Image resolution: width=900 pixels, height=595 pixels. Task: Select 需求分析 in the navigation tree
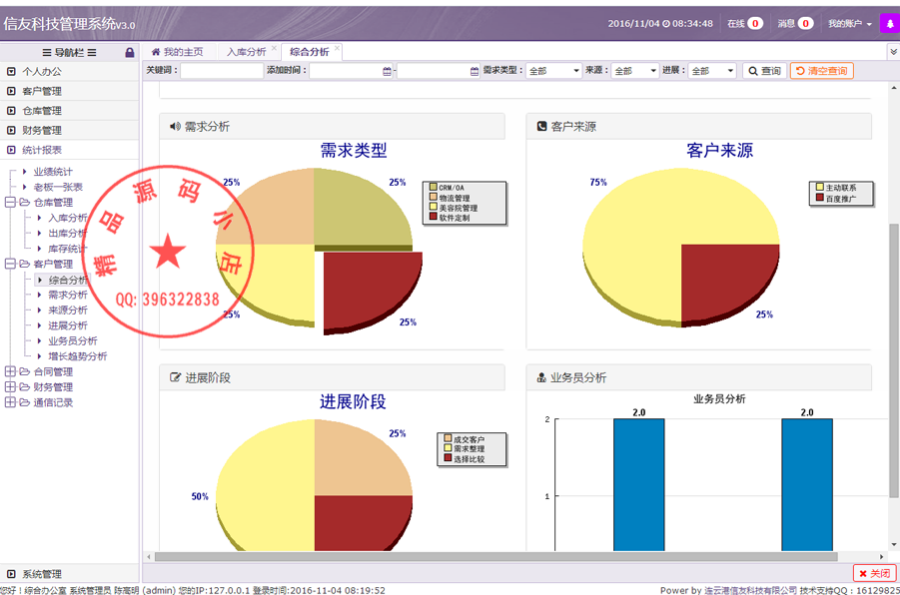67,295
